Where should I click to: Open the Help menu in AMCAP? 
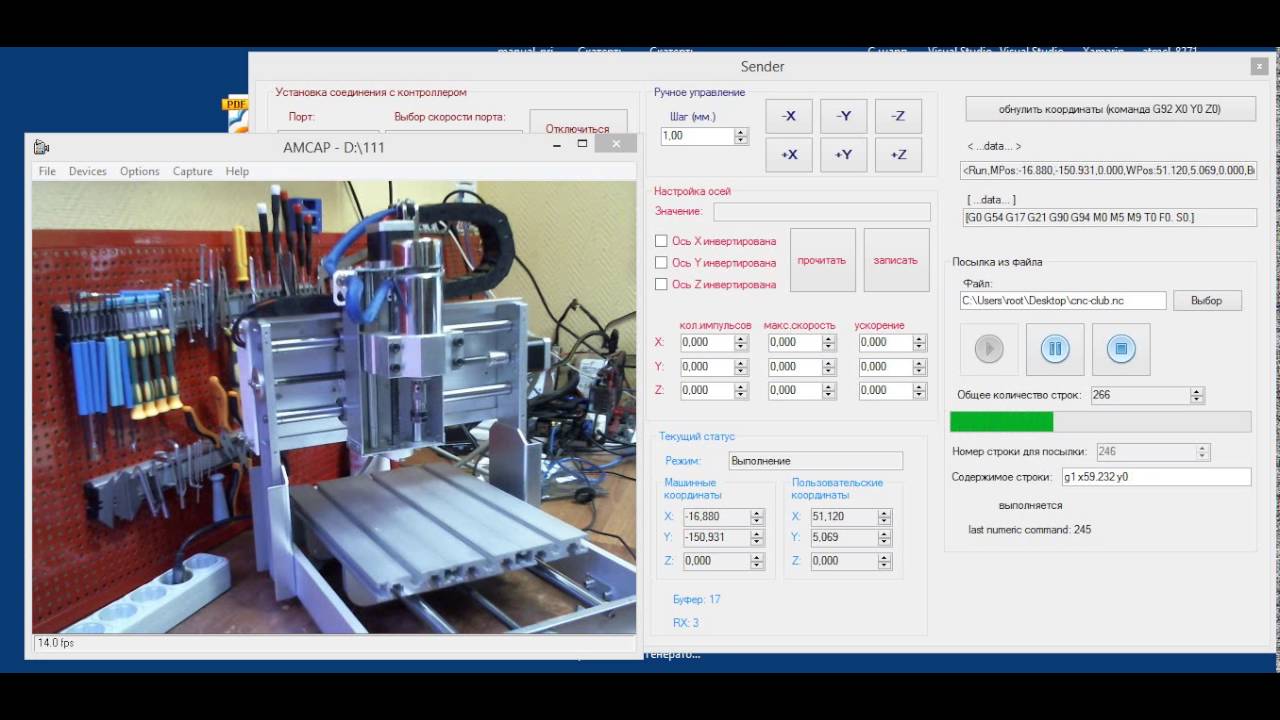tap(237, 171)
